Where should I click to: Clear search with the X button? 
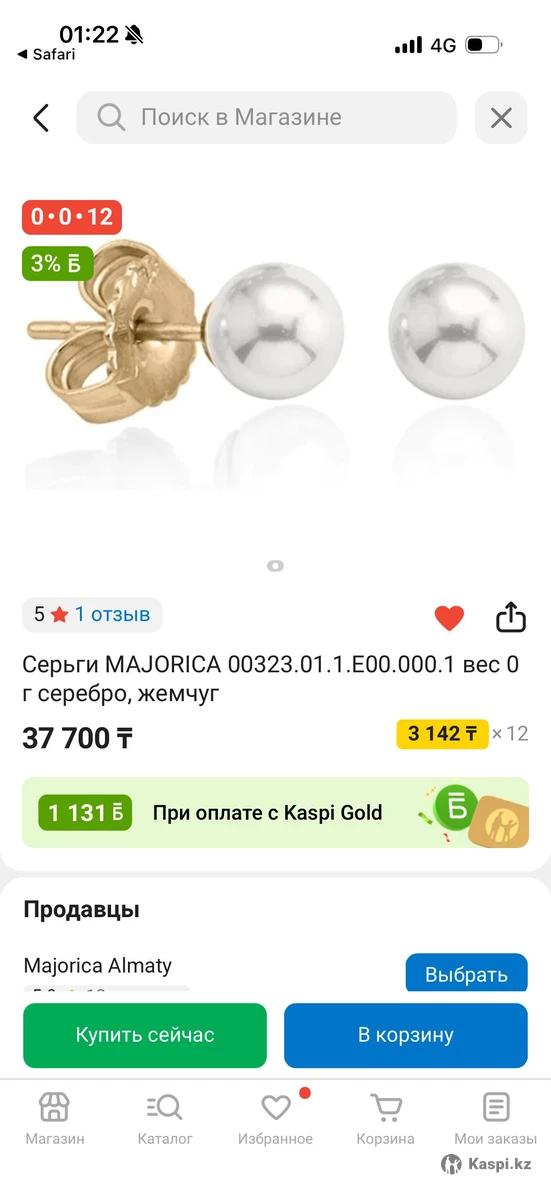(501, 118)
